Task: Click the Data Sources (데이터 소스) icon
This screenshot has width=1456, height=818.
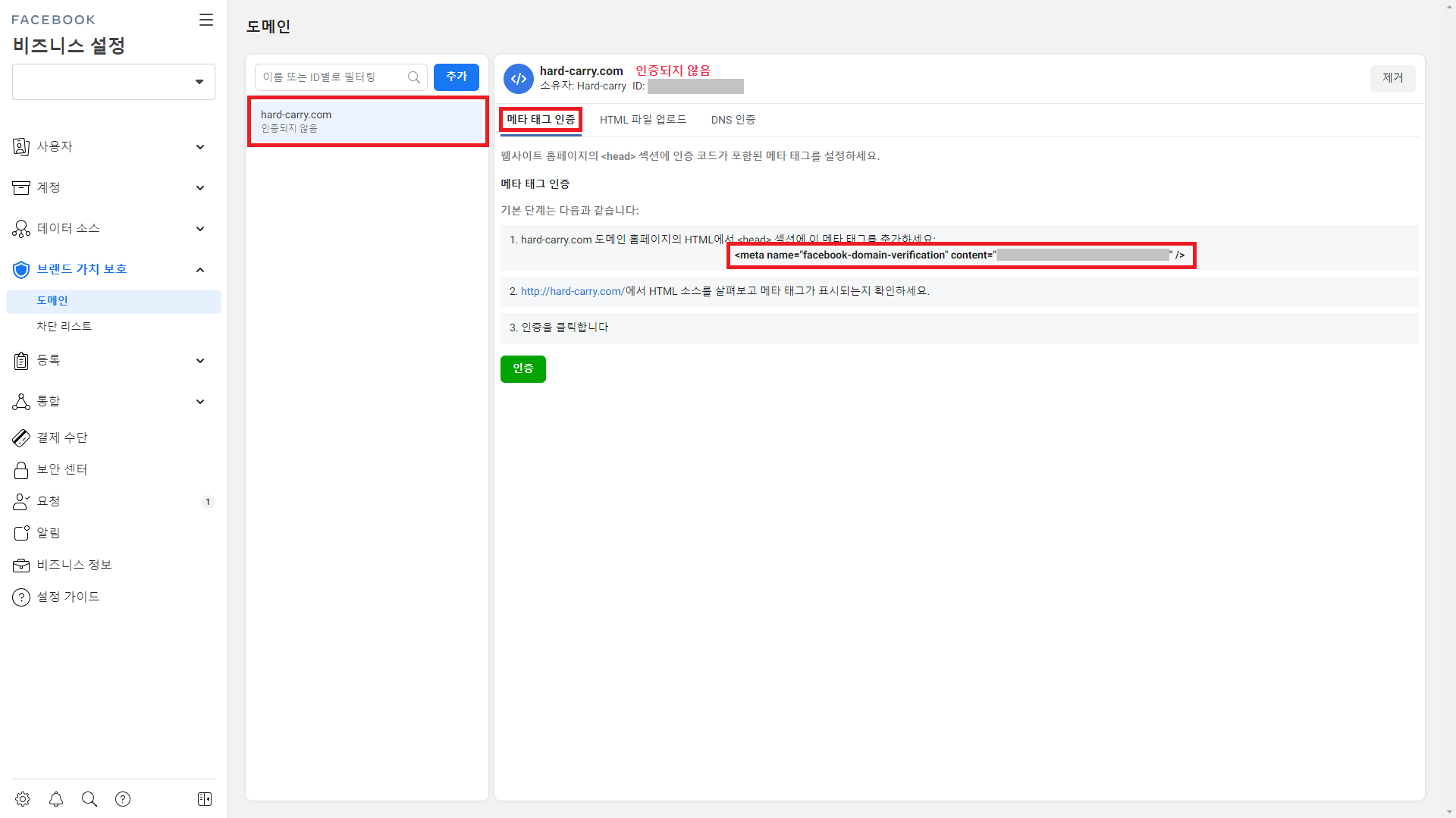Action: tap(21, 228)
